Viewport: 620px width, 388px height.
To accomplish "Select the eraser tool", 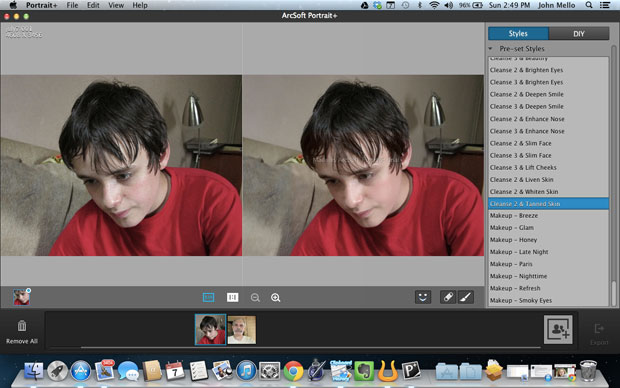I will [x=448, y=297].
